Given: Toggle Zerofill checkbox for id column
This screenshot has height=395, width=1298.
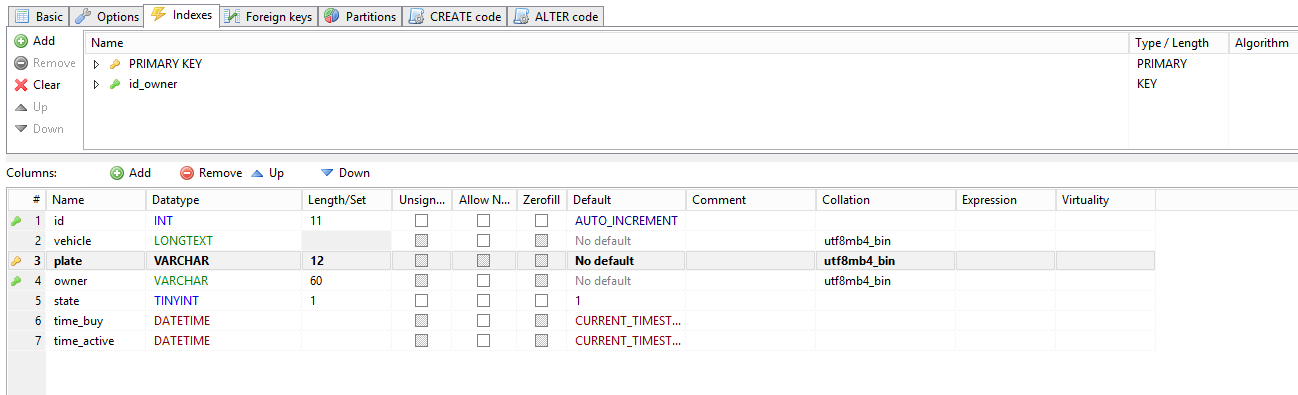Looking at the screenshot, I should (541, 221).
